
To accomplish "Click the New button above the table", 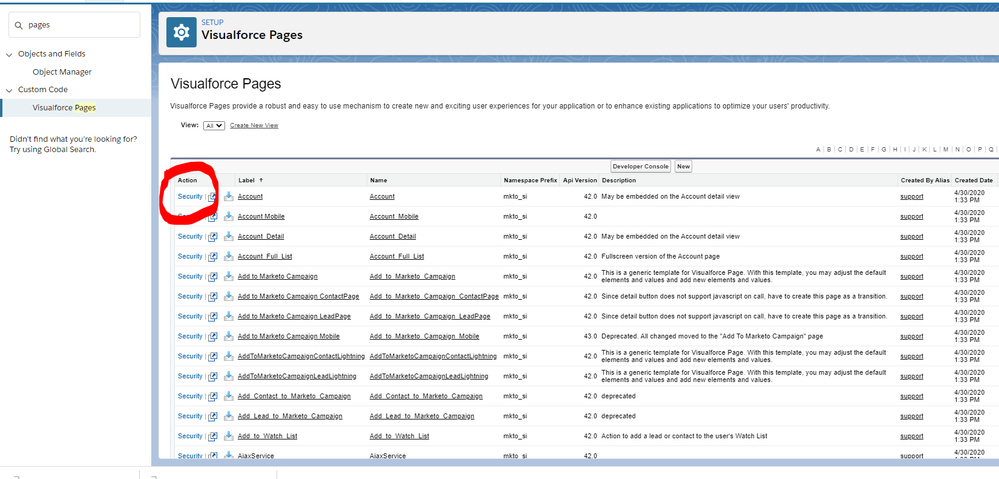I will pos(683,166).
